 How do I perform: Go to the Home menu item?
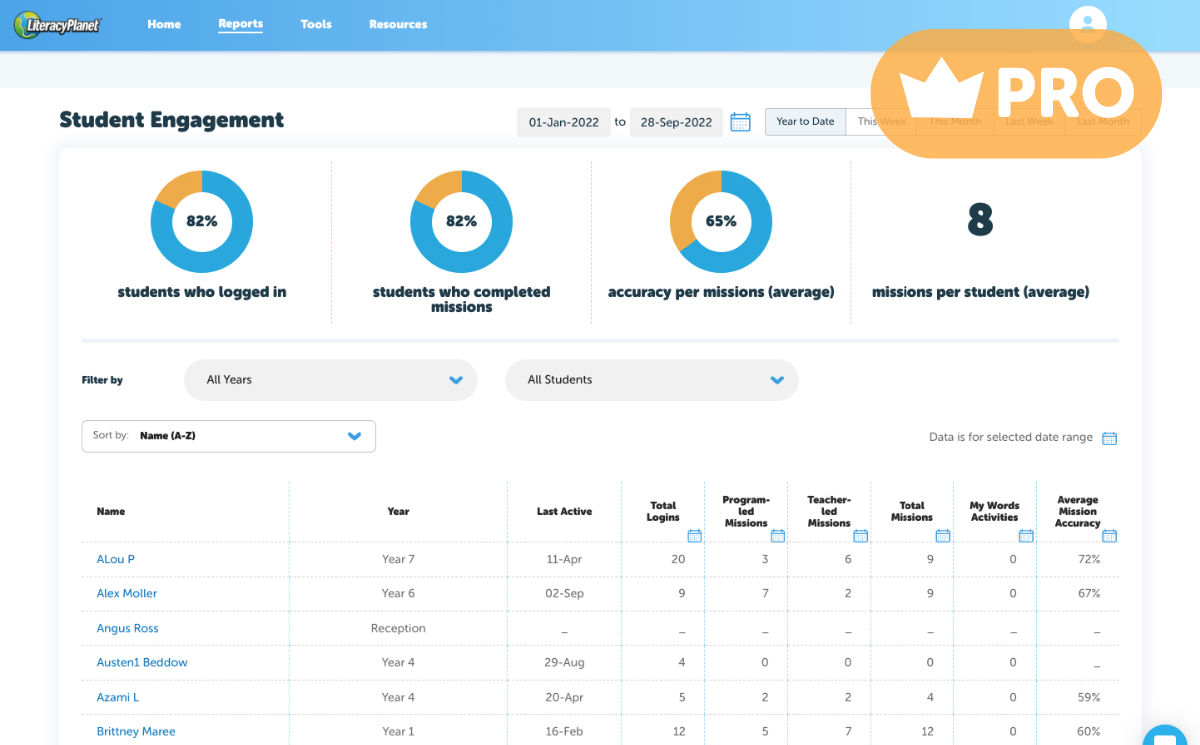click(164, 24)
